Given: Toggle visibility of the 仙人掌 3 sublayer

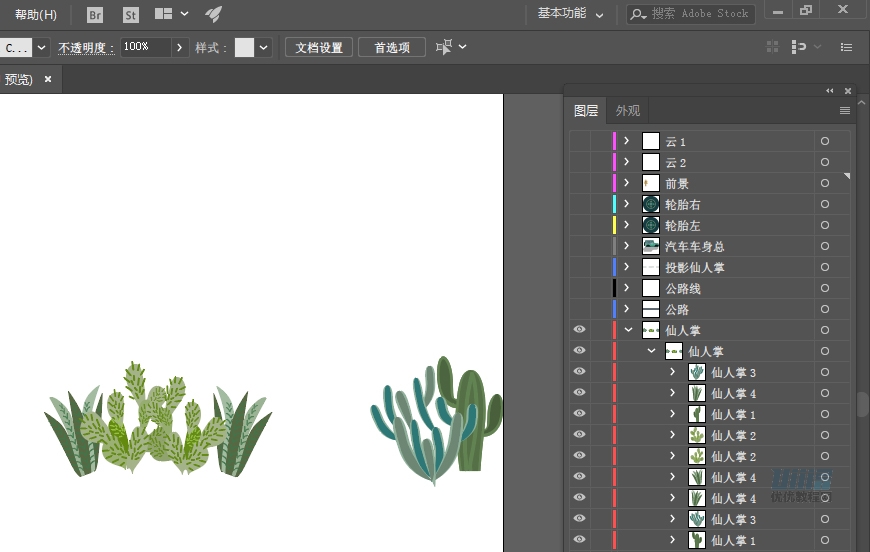Looking at the screenshot, I should point(579,372).
